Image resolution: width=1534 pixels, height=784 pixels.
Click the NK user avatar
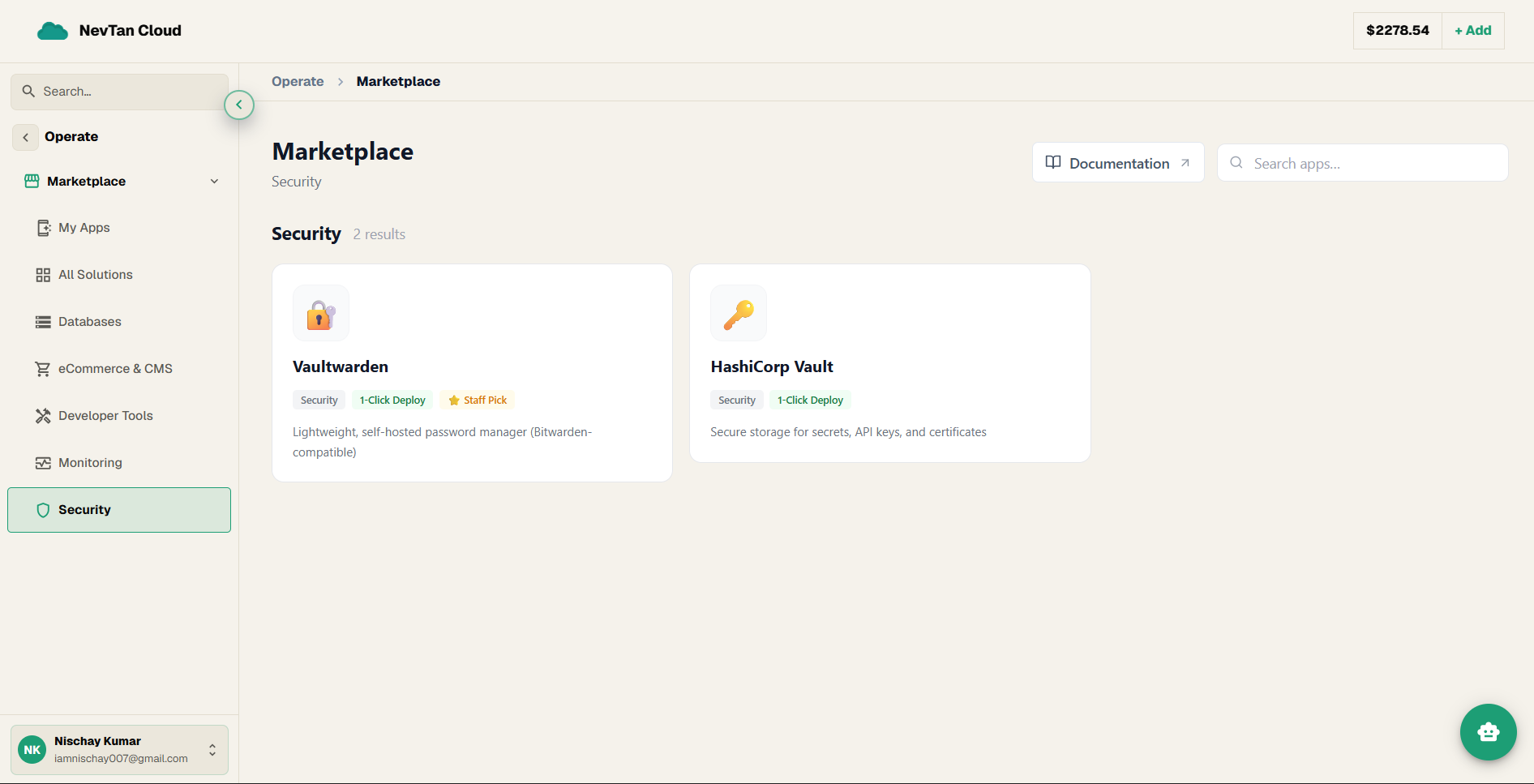[32, 750]
